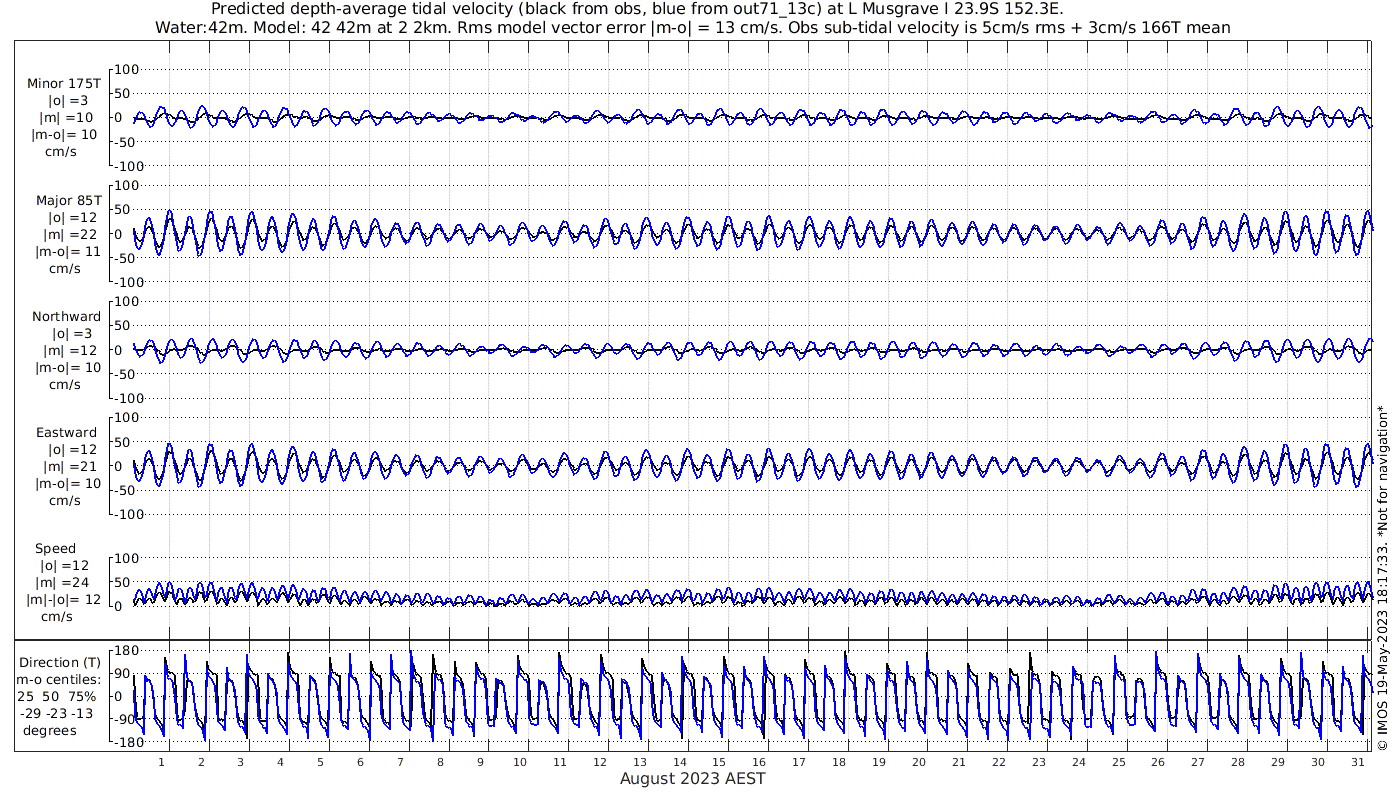1400x800 pixels.
Task: Click the 'Speed' panel label
Action: coord(55,549)
